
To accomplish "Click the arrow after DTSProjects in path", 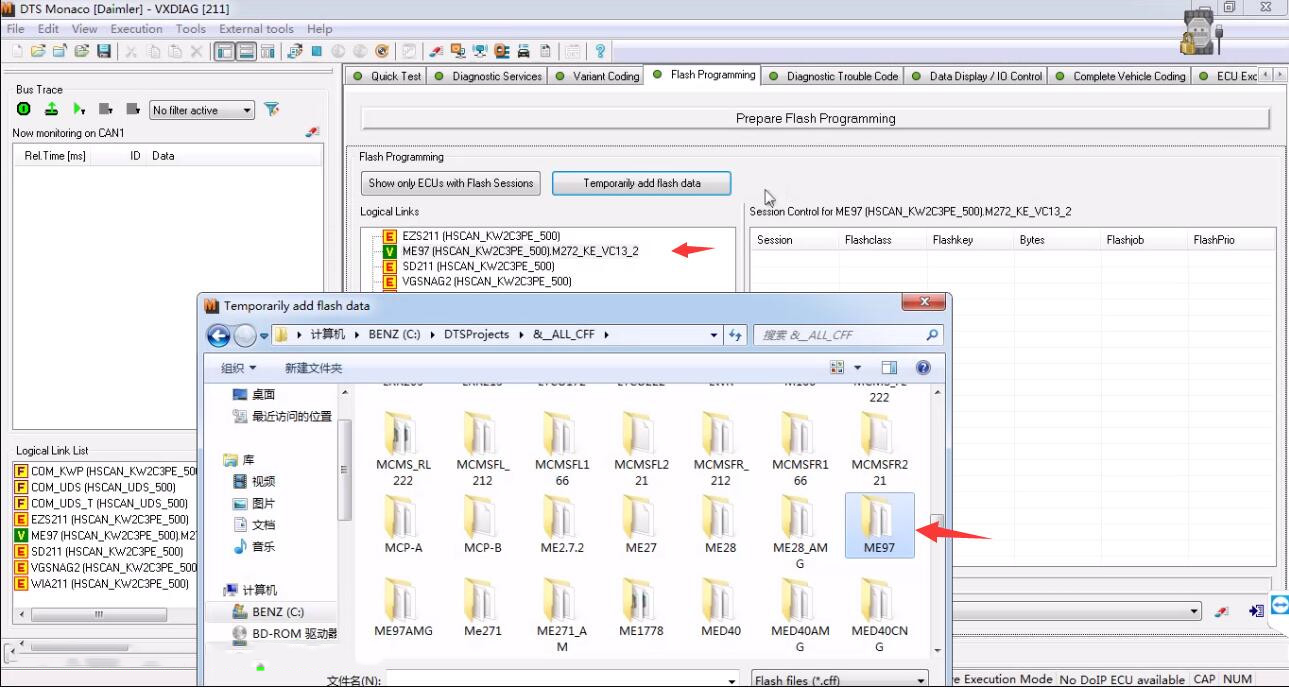I will 522,335.
